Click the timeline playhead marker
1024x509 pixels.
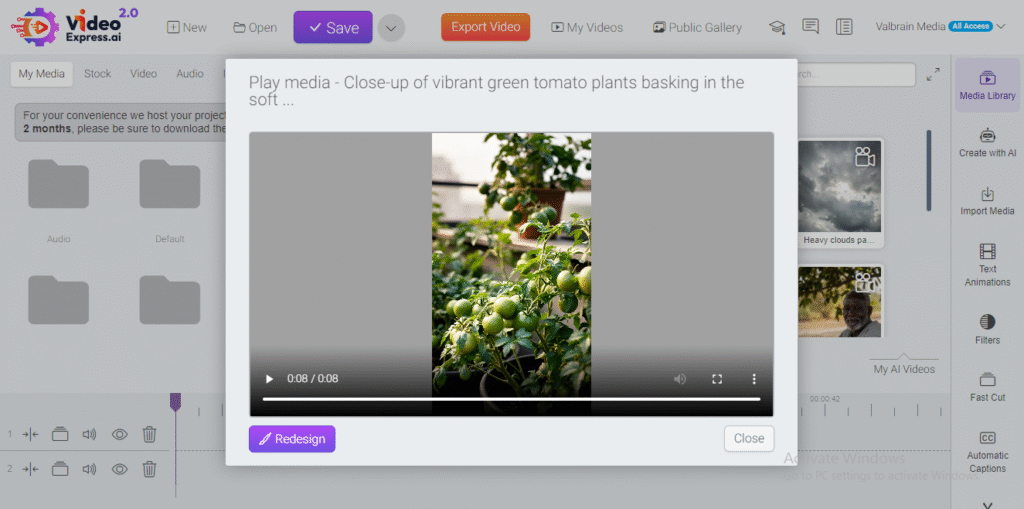coord(175,402)
